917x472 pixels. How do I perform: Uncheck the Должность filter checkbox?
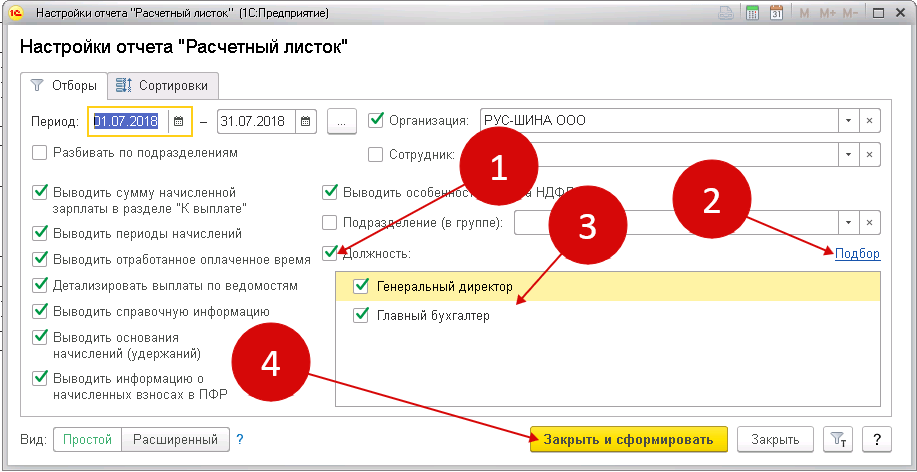331,254
